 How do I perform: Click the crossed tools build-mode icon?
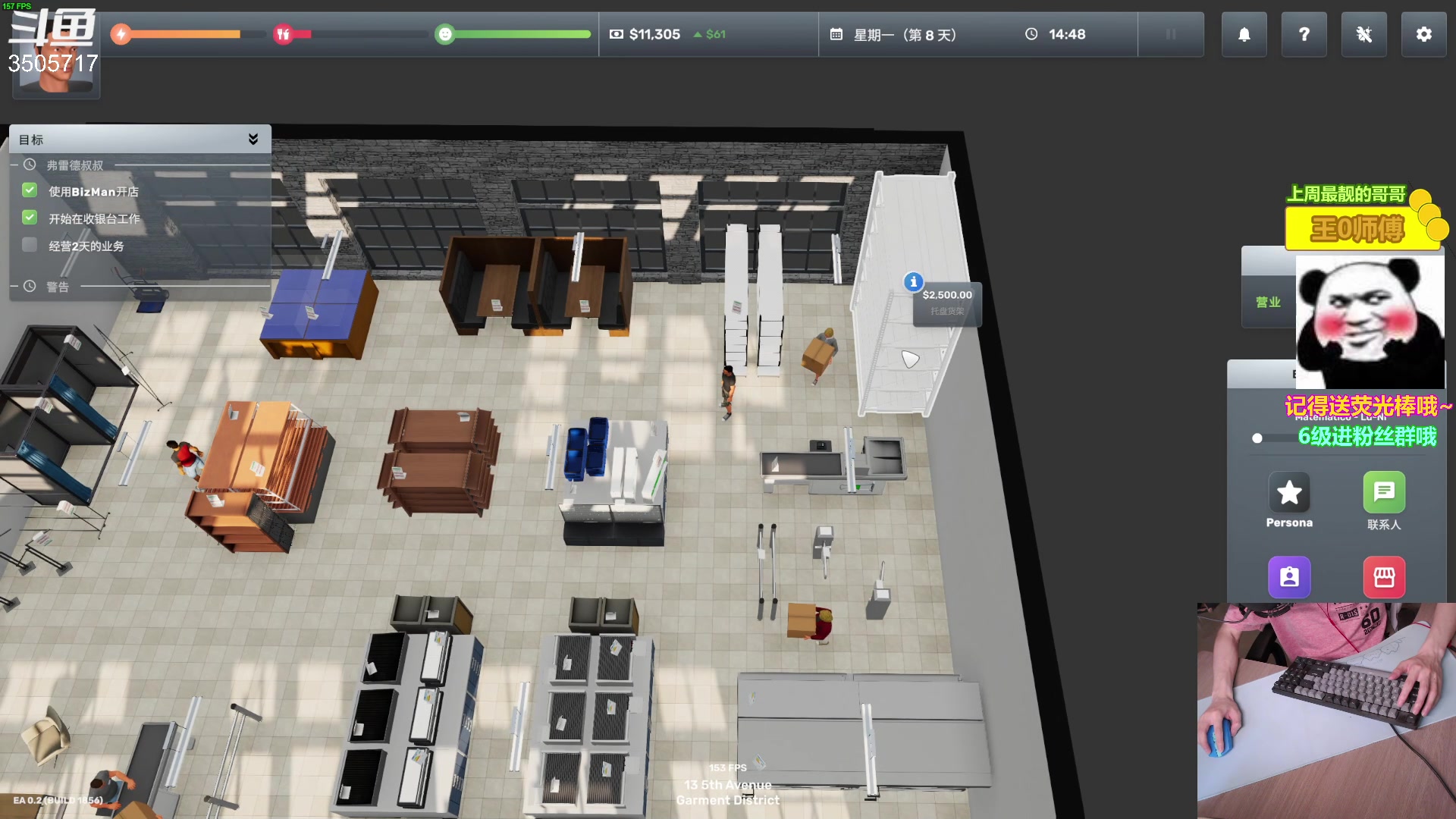(x=1363, y=34)
